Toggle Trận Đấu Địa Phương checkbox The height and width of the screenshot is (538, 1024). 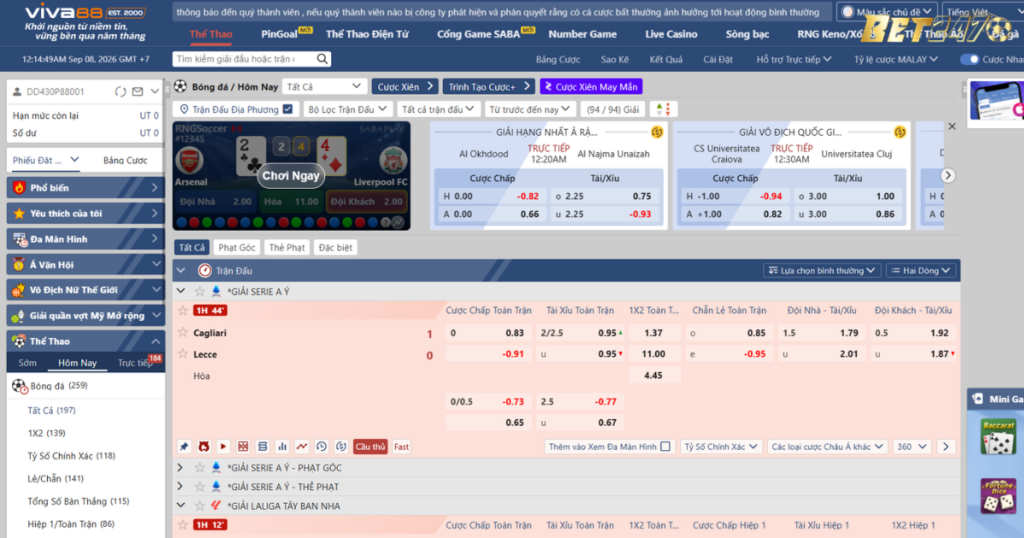[287, 109]
